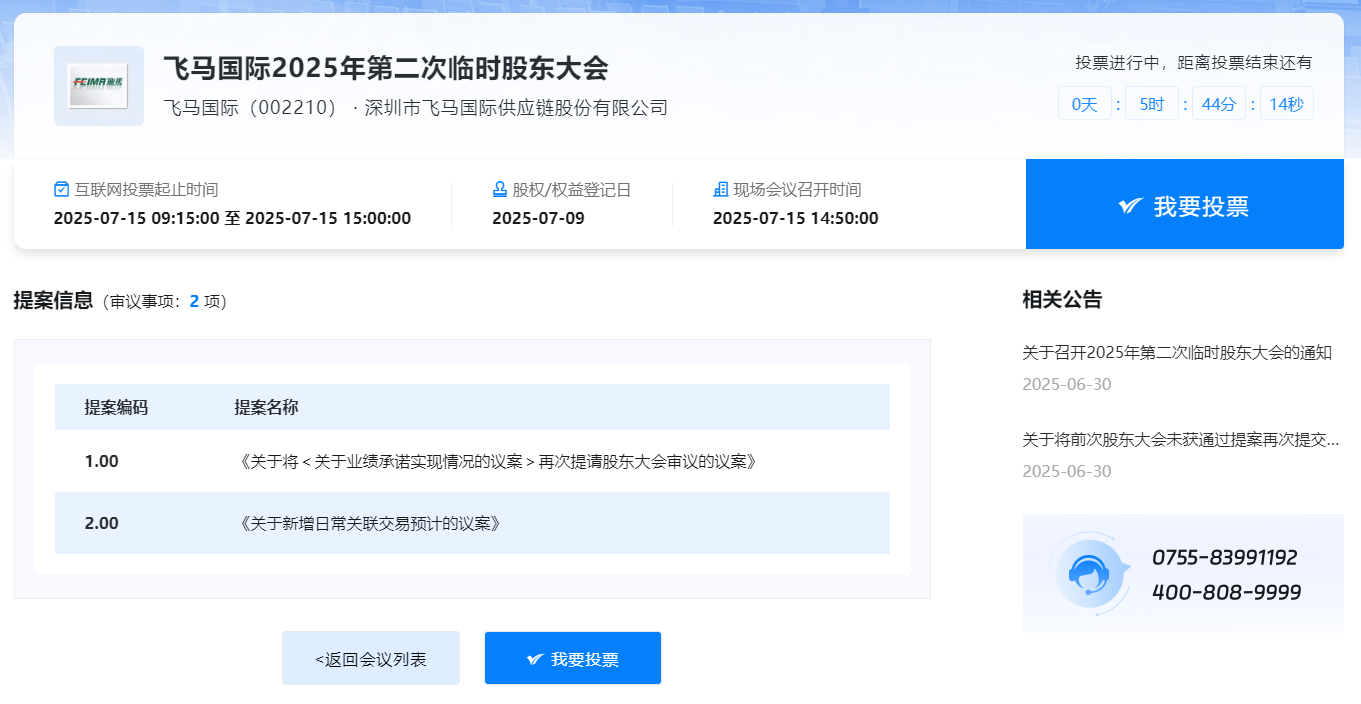Click the lower 我要投票 button below the proposals
This screenshot has height=704, width=1361.
pyautogui.click(x=573, y=658)
